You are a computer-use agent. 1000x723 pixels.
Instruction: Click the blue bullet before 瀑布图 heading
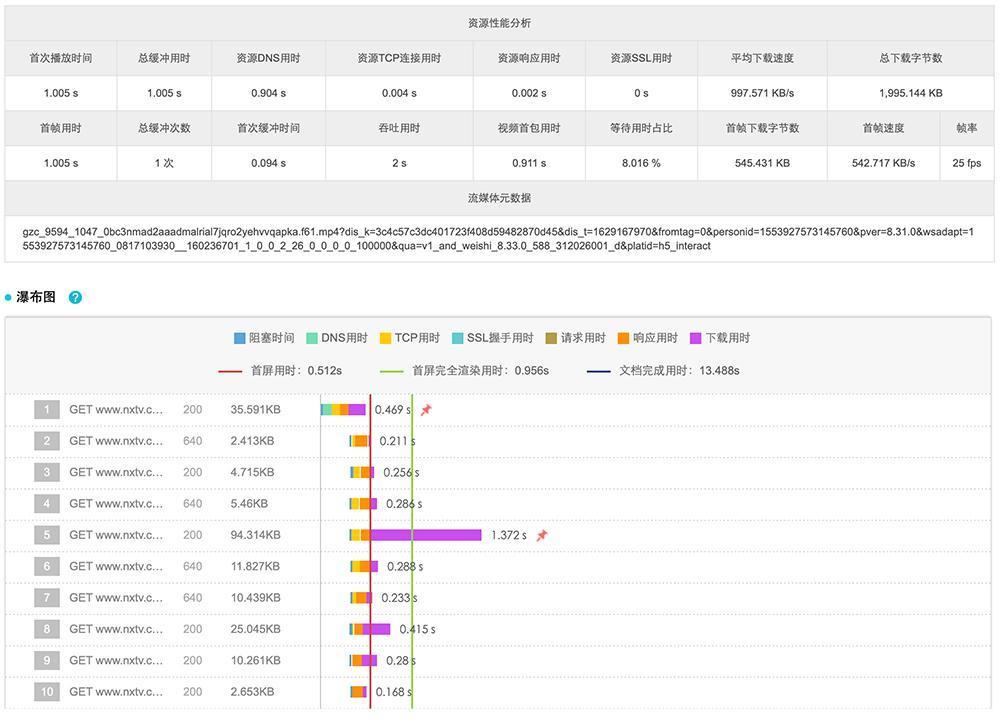[x=8, y=298]
